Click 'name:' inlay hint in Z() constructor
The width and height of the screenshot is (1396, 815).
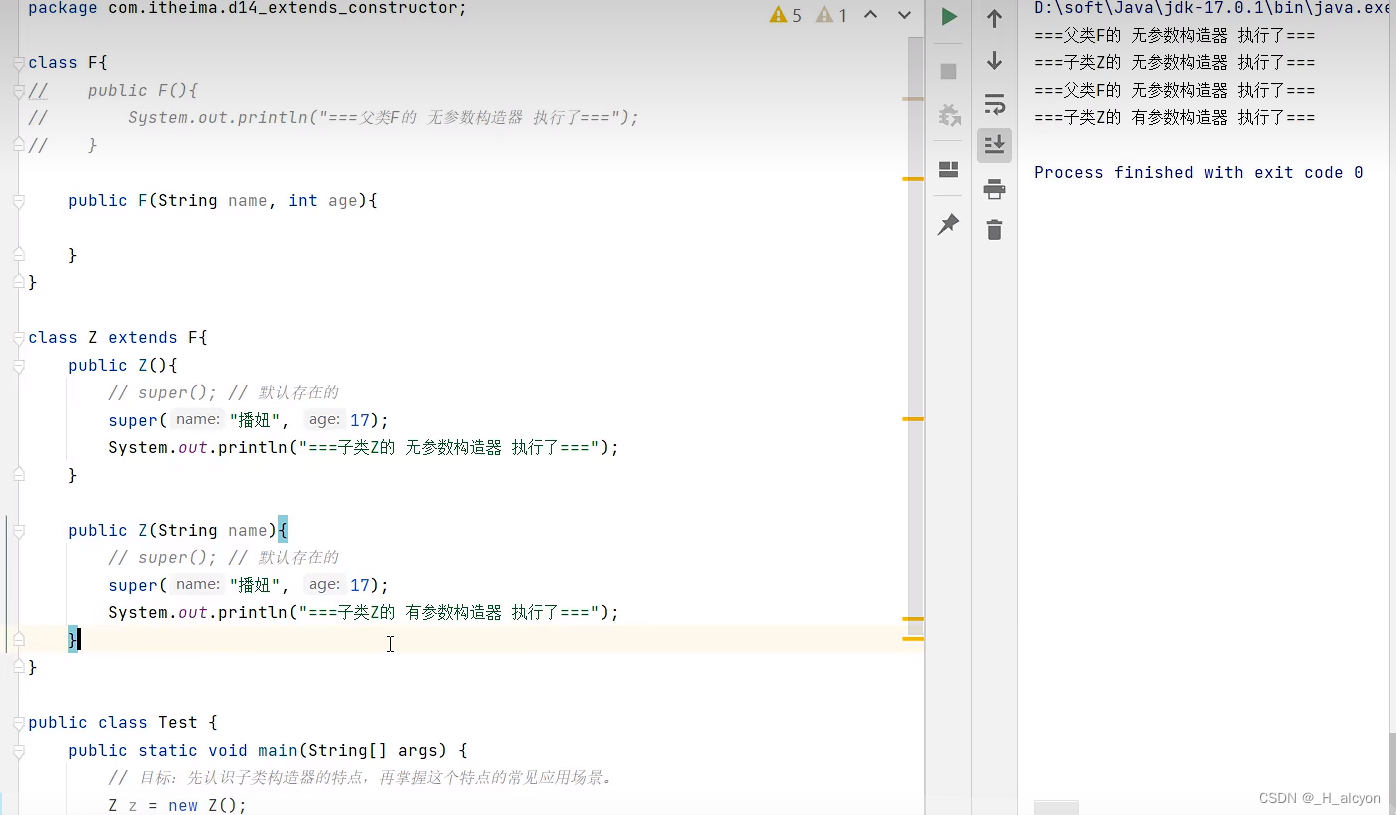[x=197, y=420]
